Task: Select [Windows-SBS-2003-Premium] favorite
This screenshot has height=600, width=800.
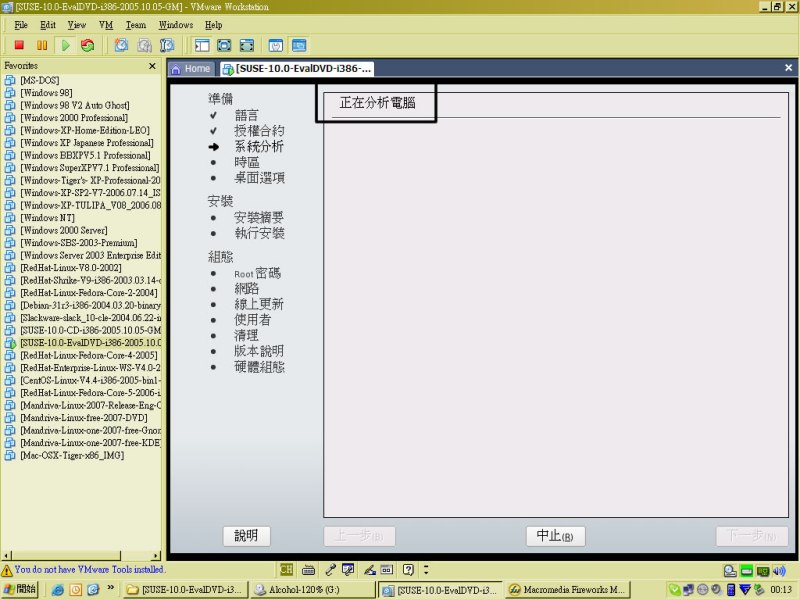Action: tap(79, 243)
